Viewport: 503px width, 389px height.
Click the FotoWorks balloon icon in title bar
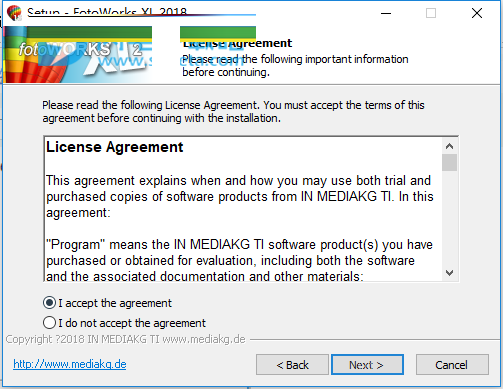tap(14, 13)
